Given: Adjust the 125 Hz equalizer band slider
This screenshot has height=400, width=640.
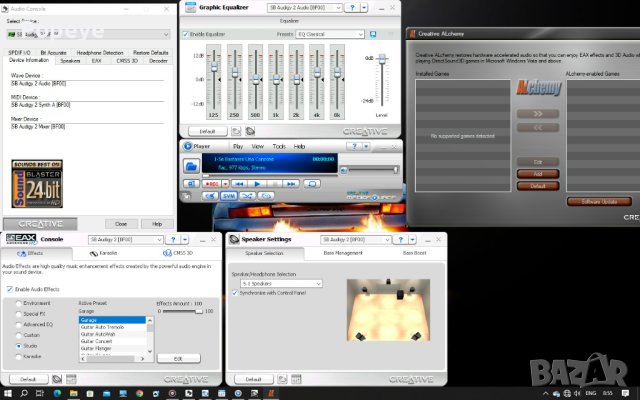Looking at the screenshot, I should point(214,67).
